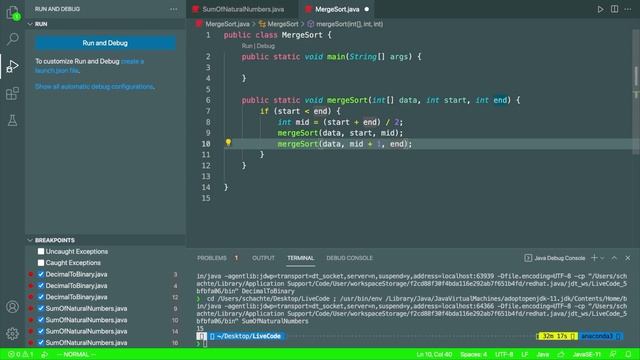Click the lightbulb on line 10
This screenshot has height=360, width=640.
(229, 142)
